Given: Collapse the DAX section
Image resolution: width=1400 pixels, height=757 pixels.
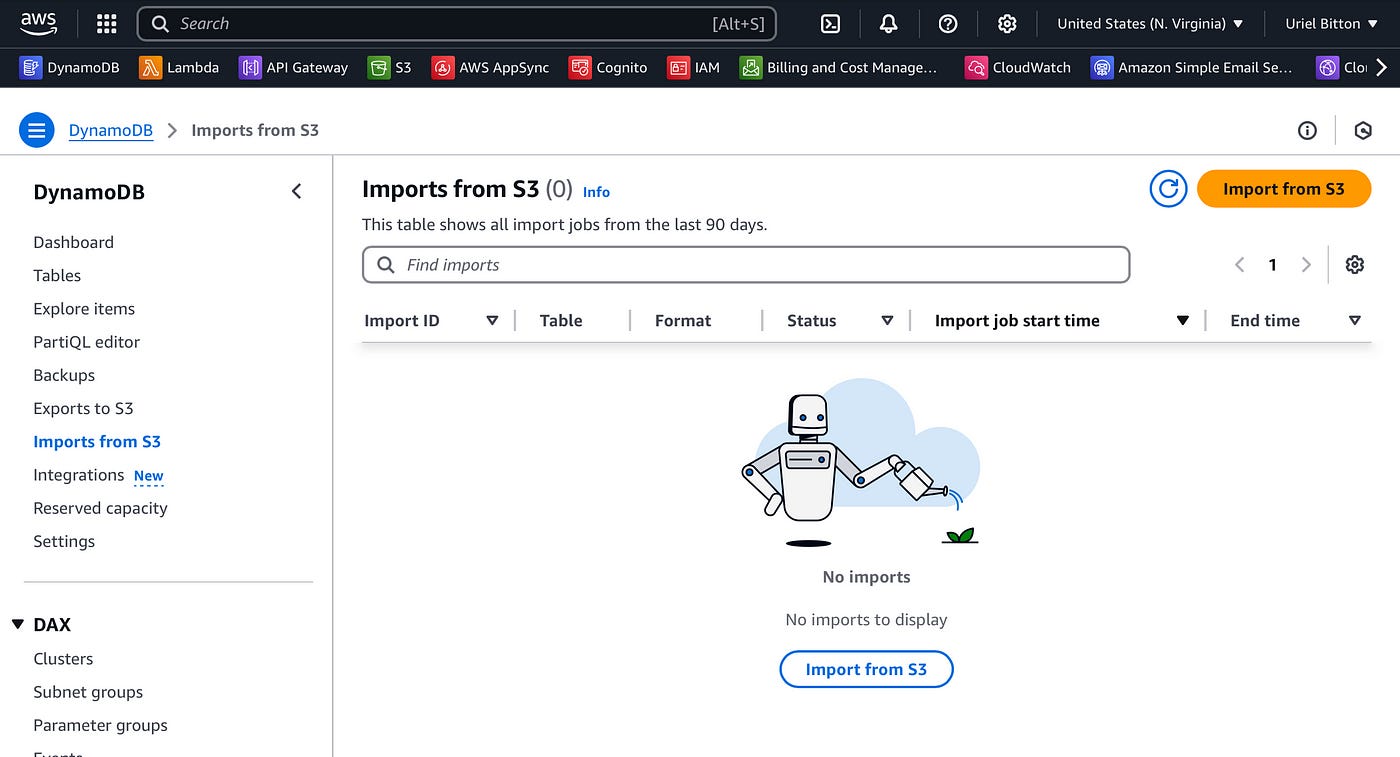Looking at the screenshot, I should (18, 624).
